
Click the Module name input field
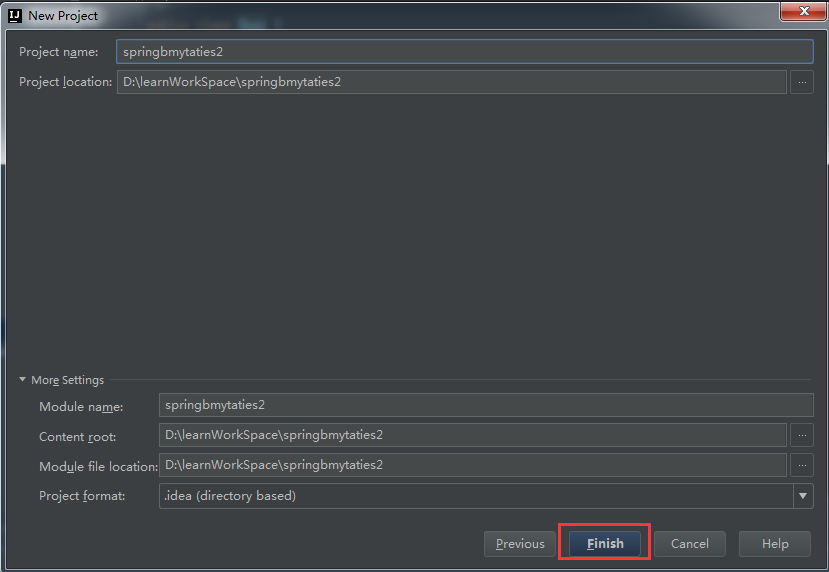pos(486,405)
